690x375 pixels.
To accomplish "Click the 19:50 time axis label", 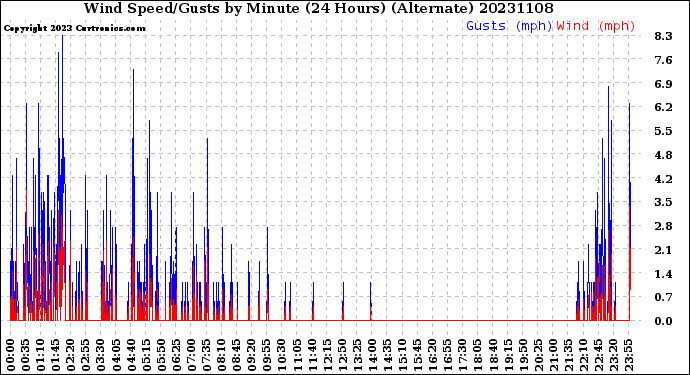I will click(523, 355).
